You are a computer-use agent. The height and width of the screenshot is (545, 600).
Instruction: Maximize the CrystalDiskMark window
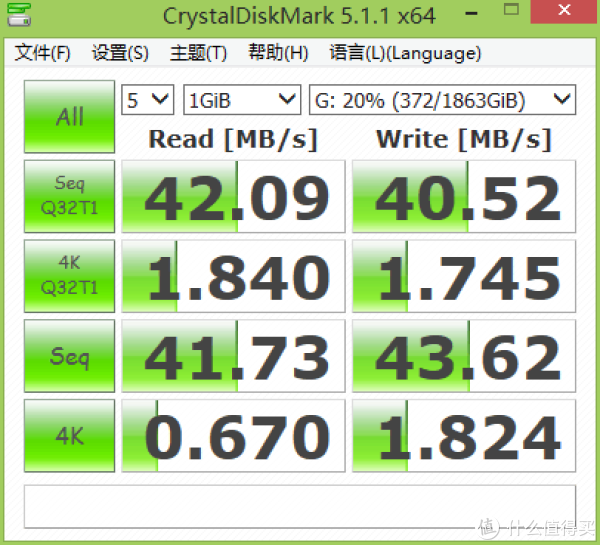coord(511,10)
